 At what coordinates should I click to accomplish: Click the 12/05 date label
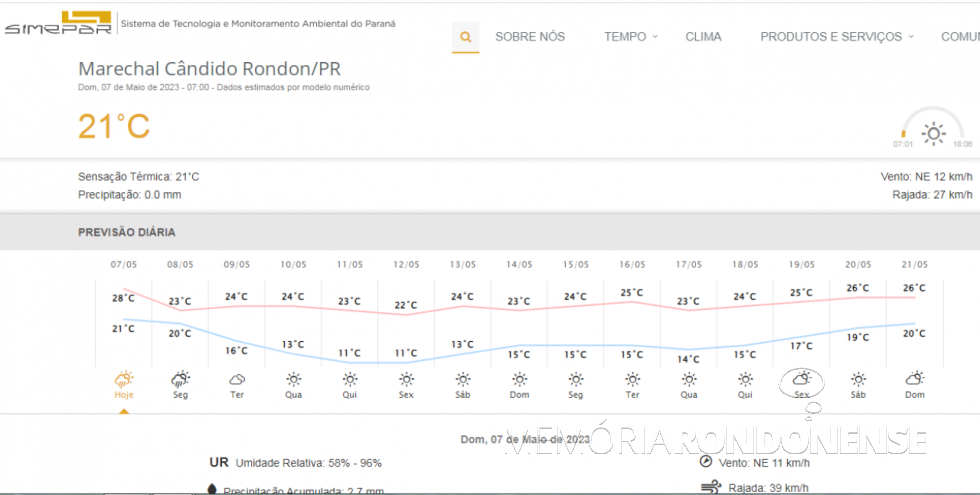[406, 264]
